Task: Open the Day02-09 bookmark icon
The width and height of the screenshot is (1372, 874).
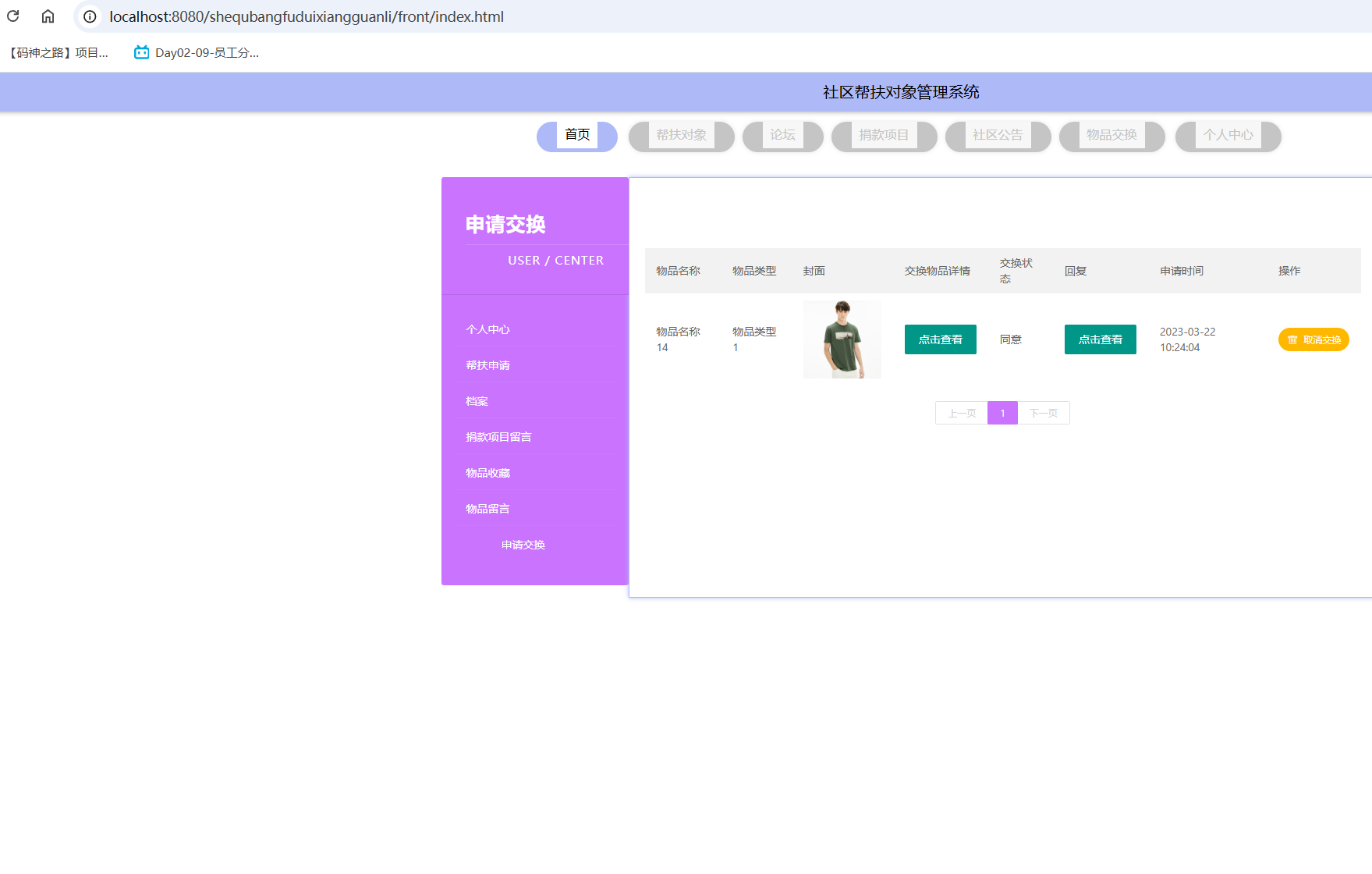Action: click(141, 52)
